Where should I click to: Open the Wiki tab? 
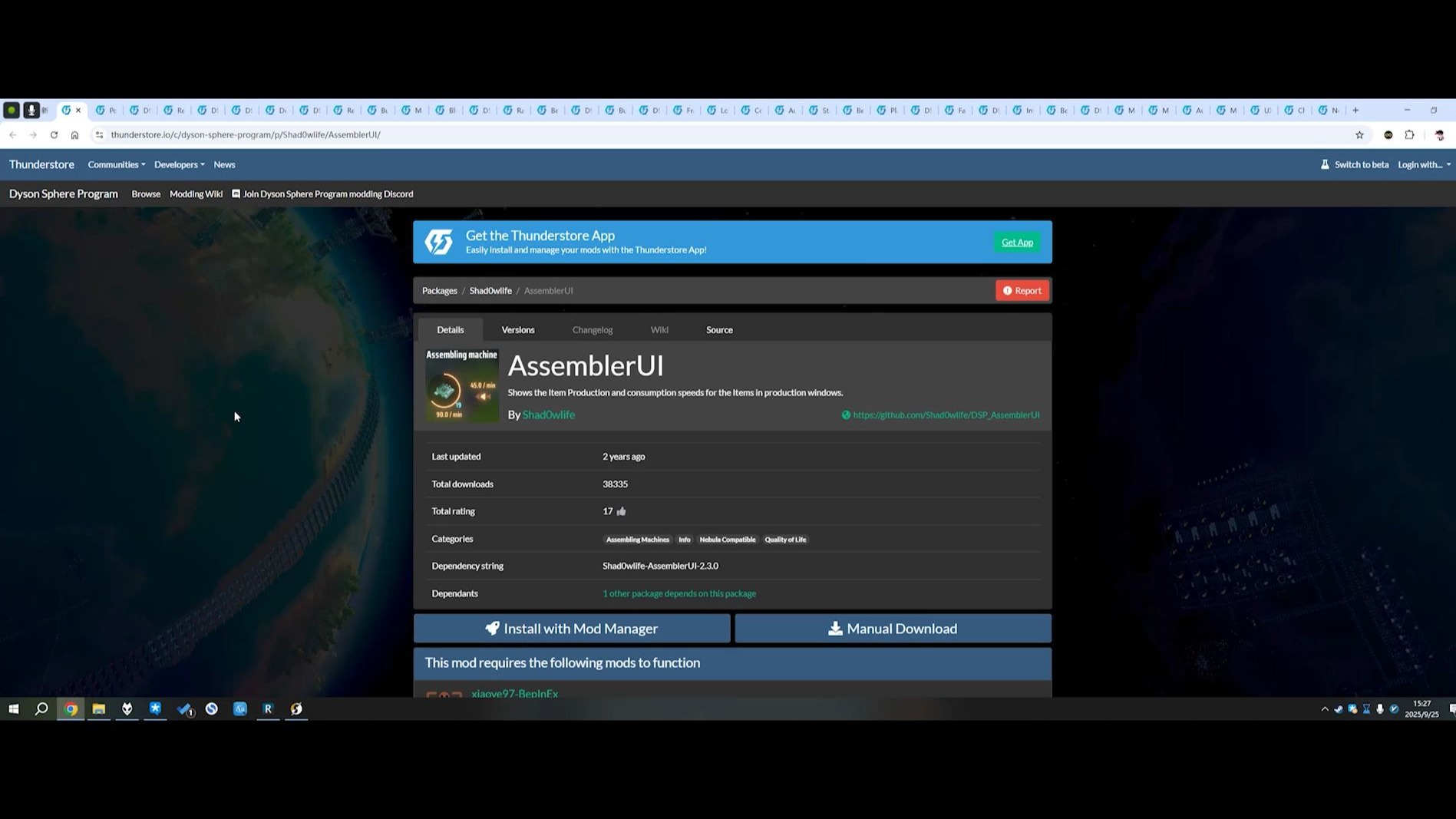[x=659, y=330]
